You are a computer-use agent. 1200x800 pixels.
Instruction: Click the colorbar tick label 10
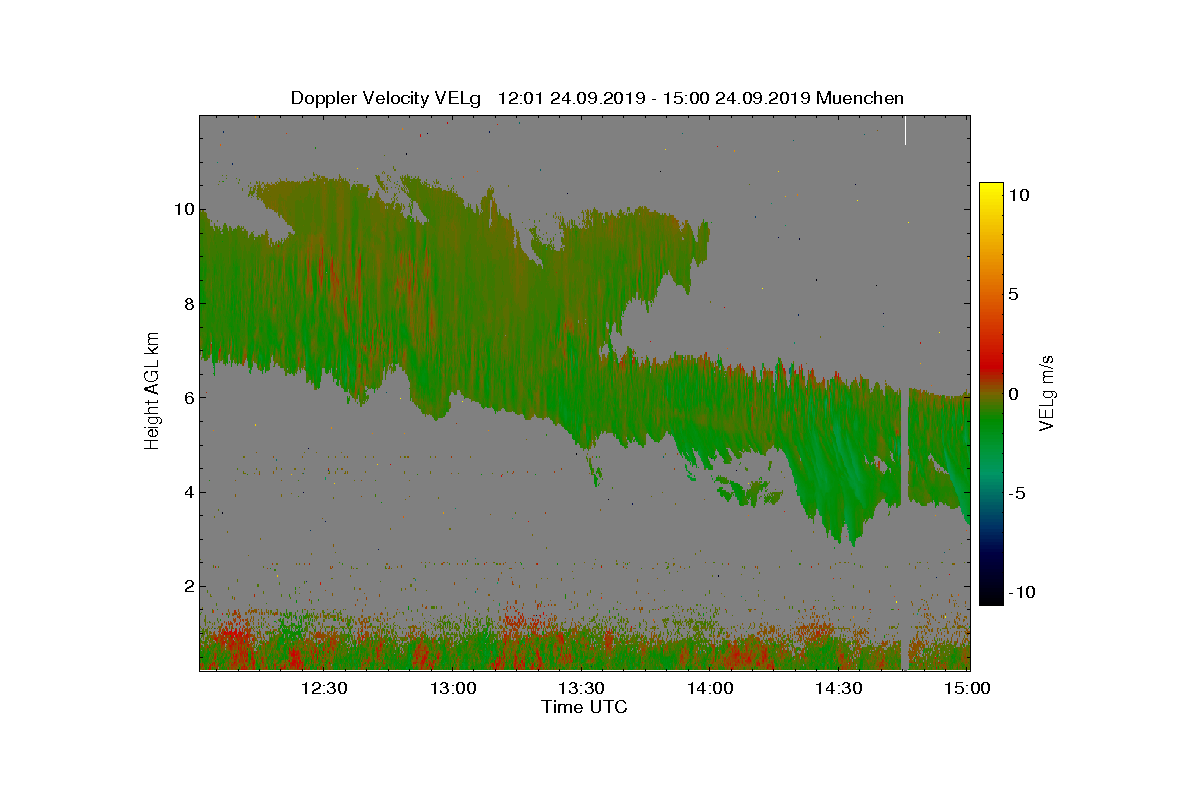pyautogui.click(x=1018, y=196)
